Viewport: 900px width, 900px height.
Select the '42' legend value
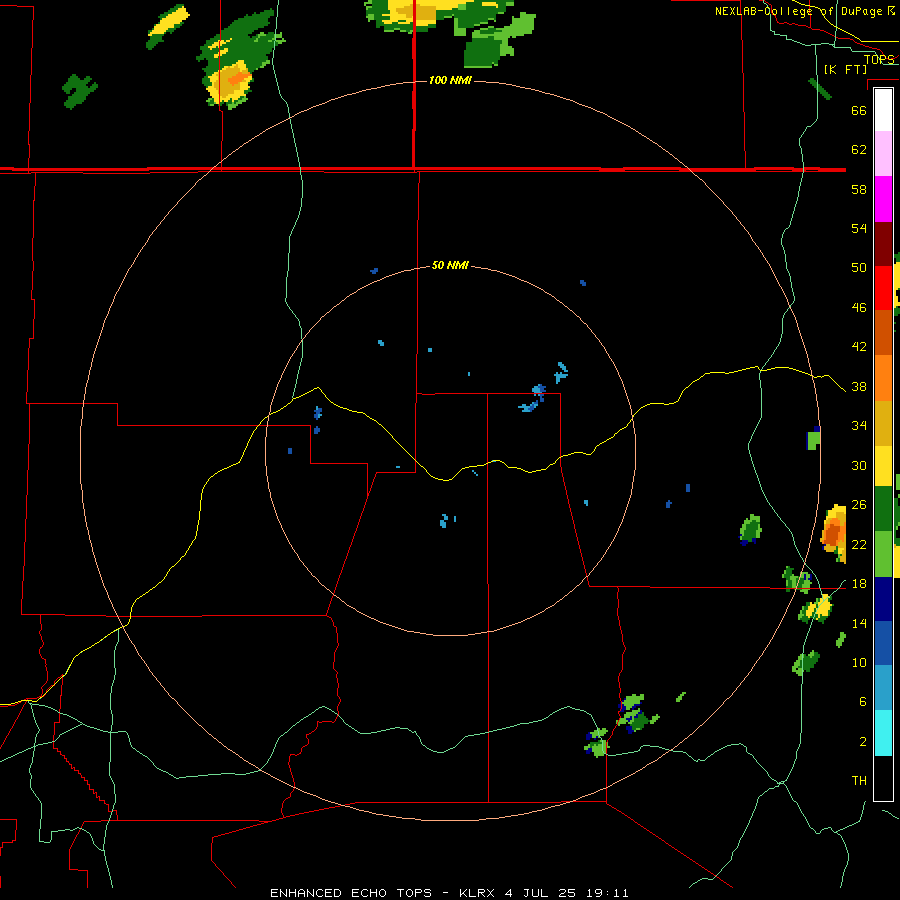click(x=859, y=347)
